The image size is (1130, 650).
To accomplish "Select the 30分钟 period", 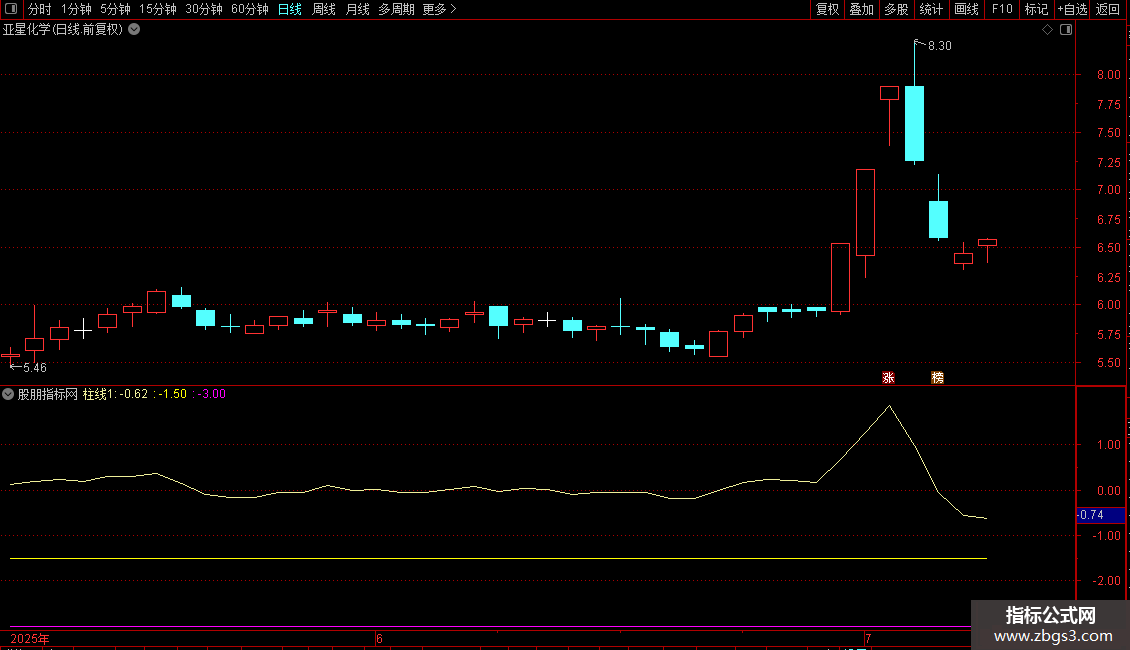I will (x=204, y=9).
